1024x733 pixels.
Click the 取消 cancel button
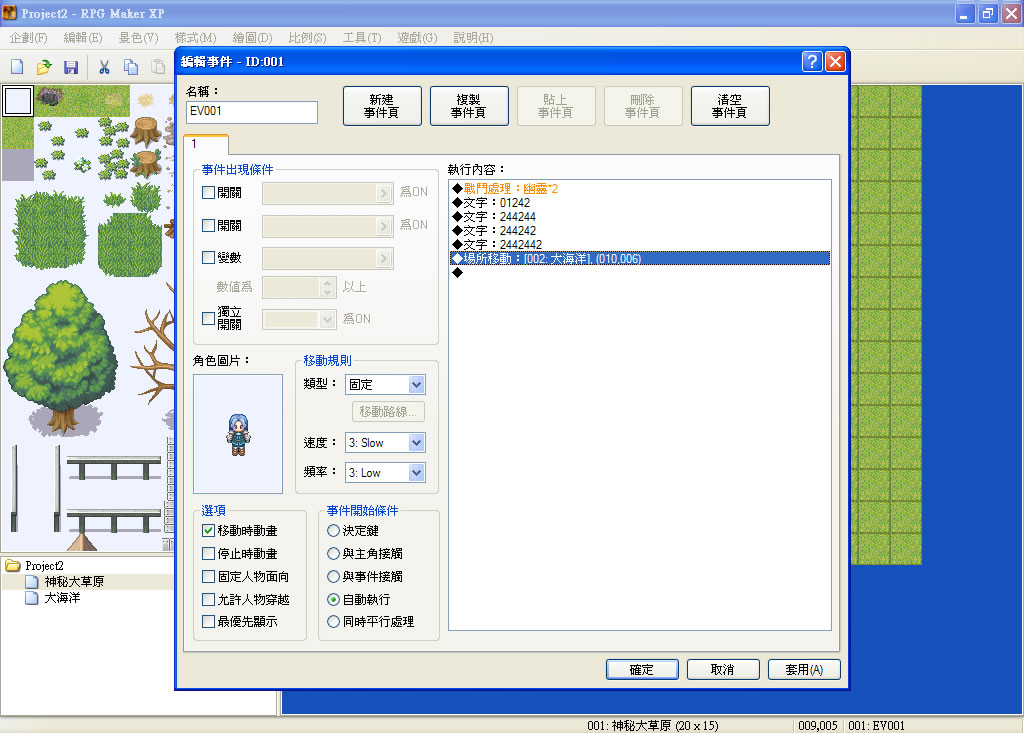[x=723, y=670]
